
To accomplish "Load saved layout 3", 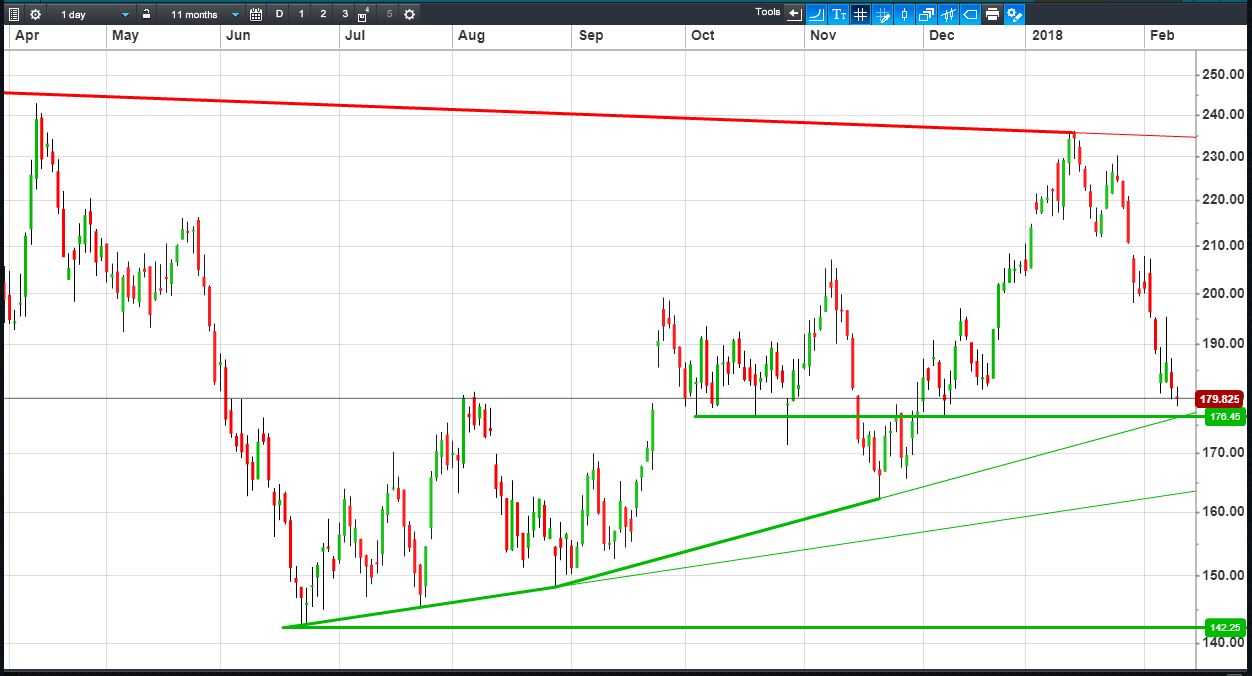I will click(345, 14).
